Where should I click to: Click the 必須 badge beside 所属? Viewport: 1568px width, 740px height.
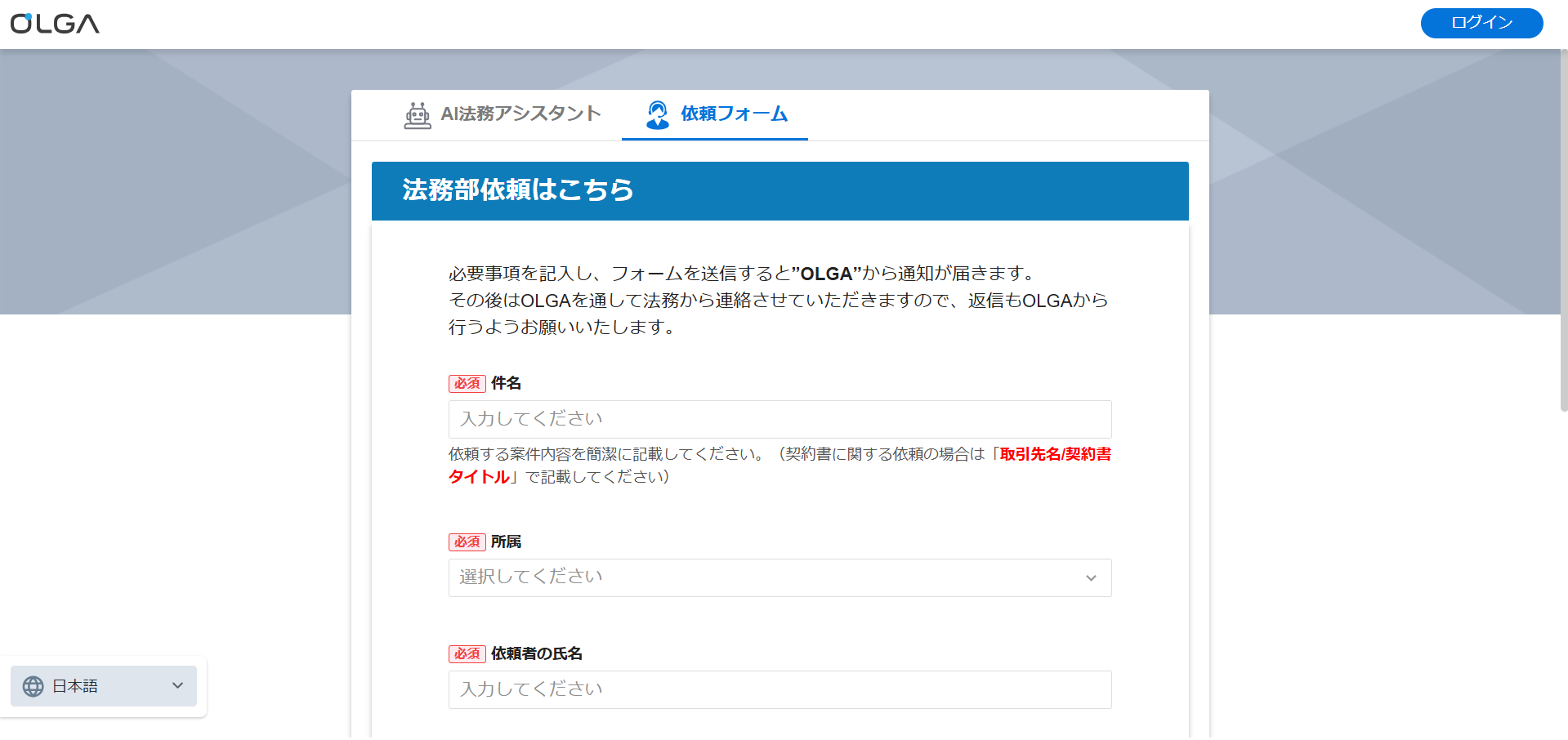pyautogui.click(x=467, y=542)
